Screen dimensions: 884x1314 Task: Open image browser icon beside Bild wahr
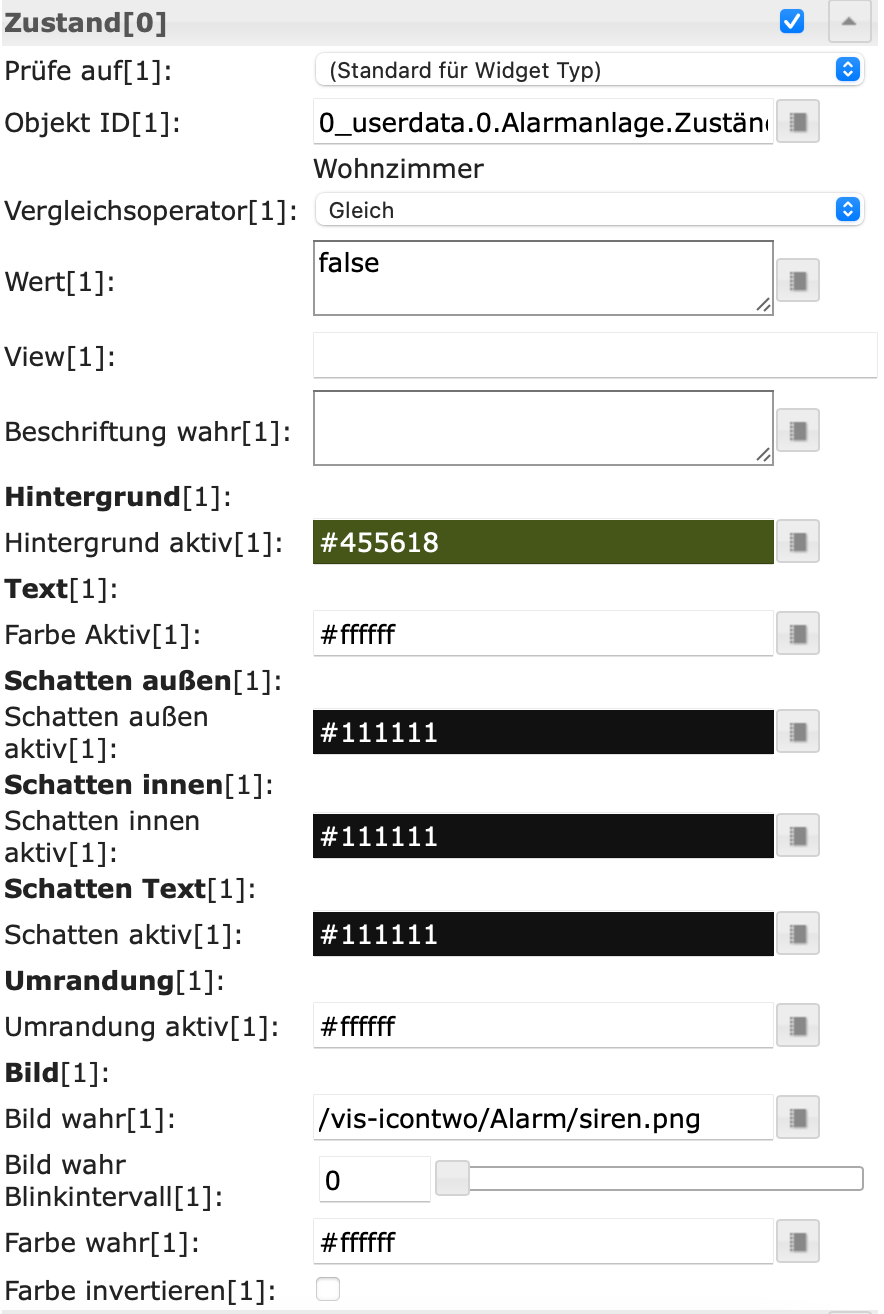pos(797,1117)
